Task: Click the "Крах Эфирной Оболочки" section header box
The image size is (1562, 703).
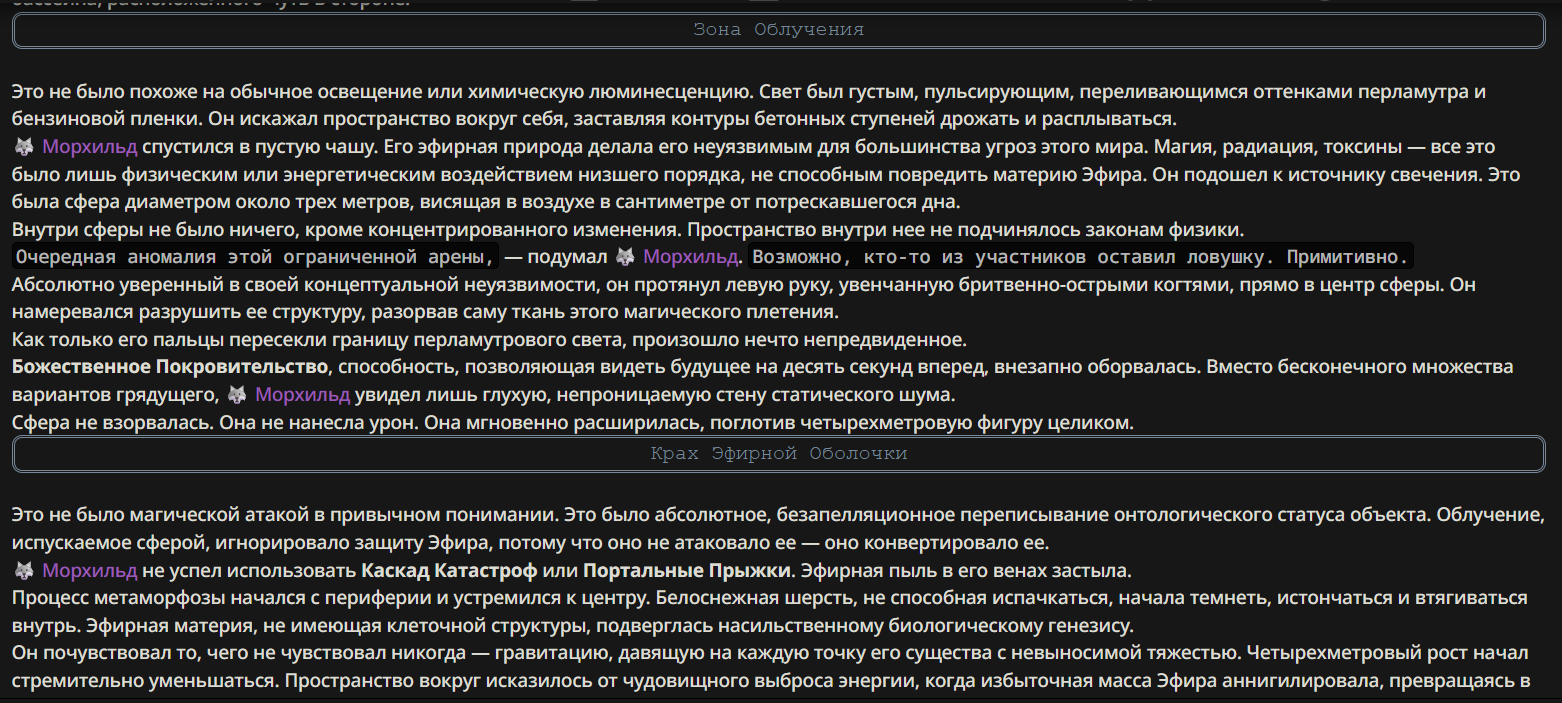Action: click(779, 454)
